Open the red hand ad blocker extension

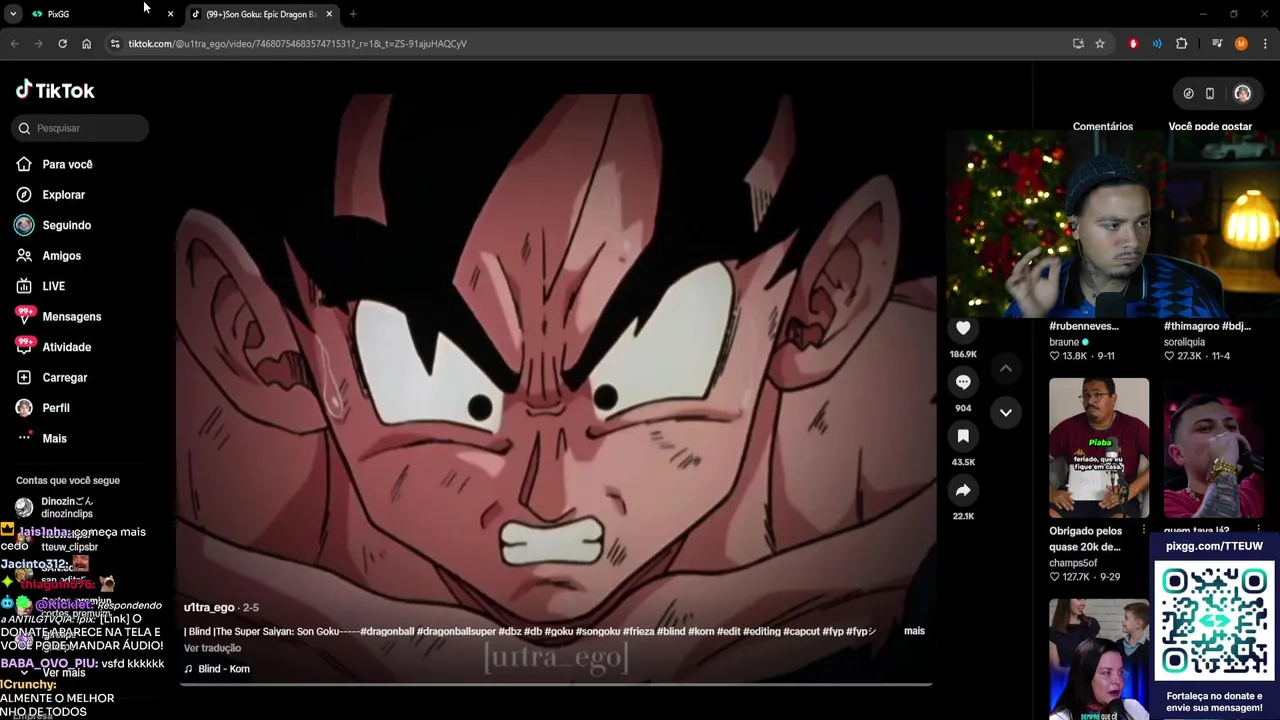tap(1133, 43)
